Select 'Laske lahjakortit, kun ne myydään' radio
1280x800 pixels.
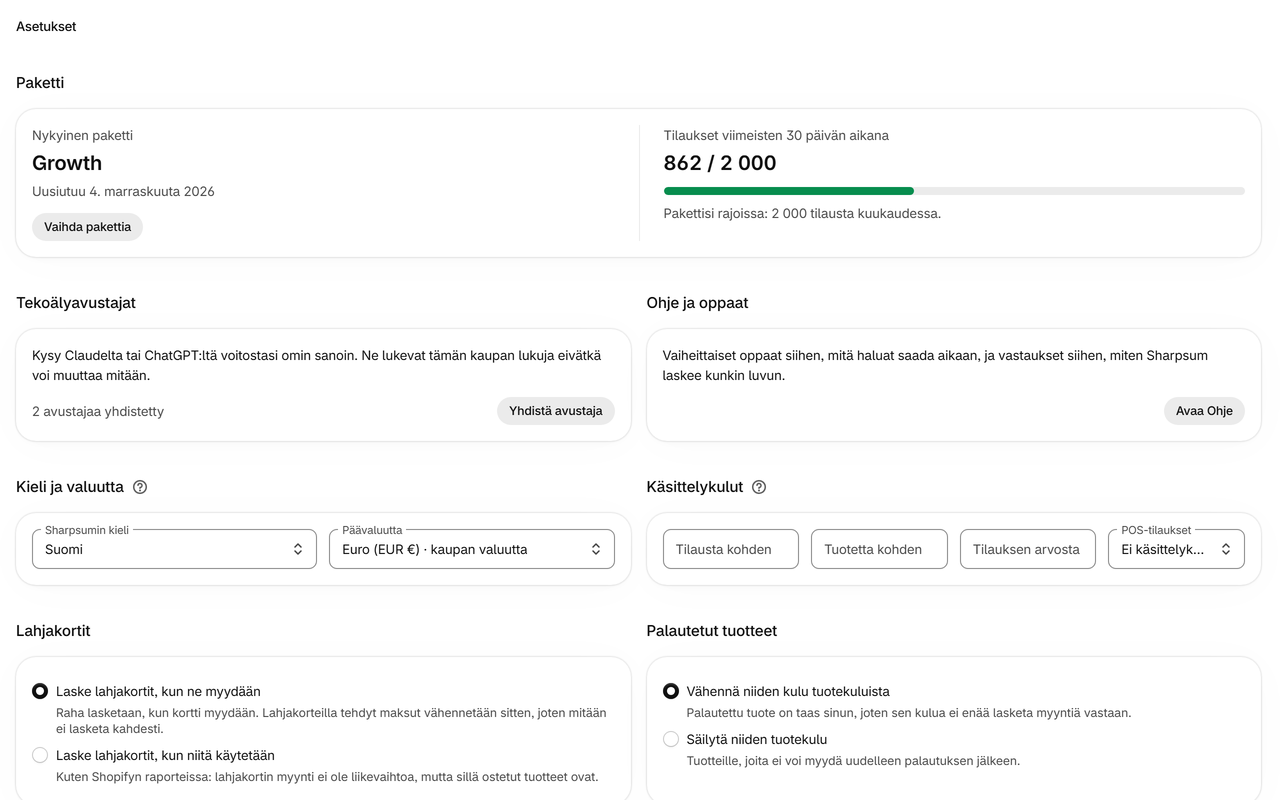coord(40,691)
